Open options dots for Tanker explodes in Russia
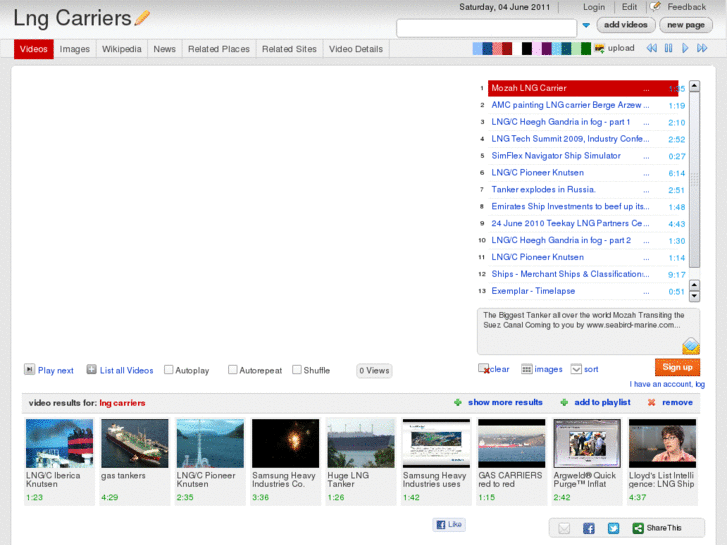 coord(646,191)
